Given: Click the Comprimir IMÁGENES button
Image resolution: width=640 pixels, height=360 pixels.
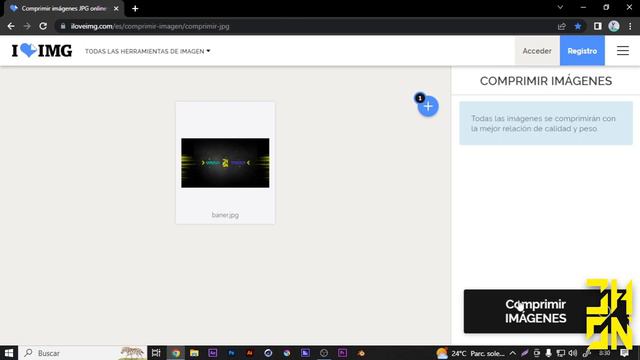Looking at the screenshot, I should pos(536,311).
